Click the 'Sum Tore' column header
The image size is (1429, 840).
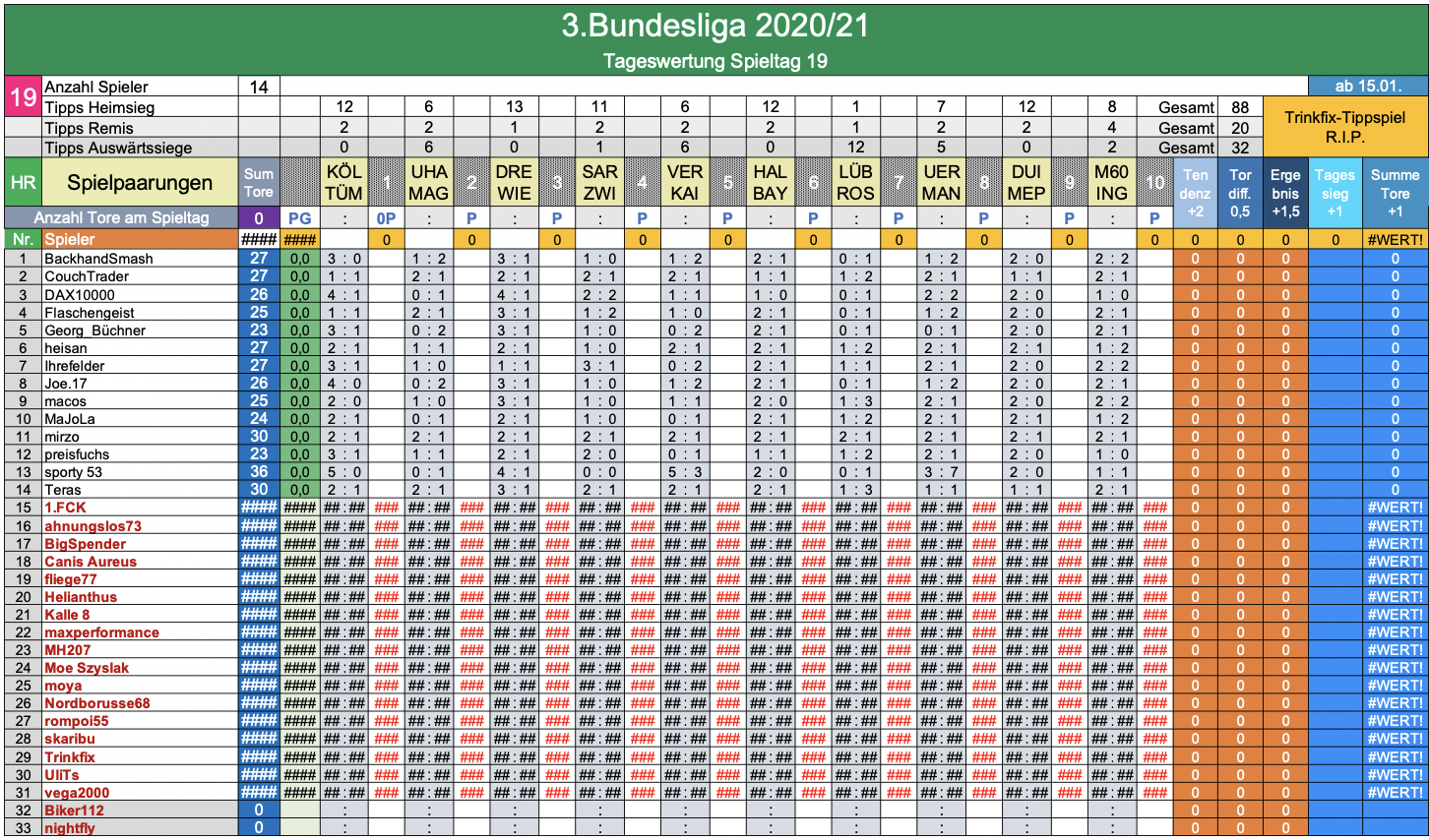[259, 182]
